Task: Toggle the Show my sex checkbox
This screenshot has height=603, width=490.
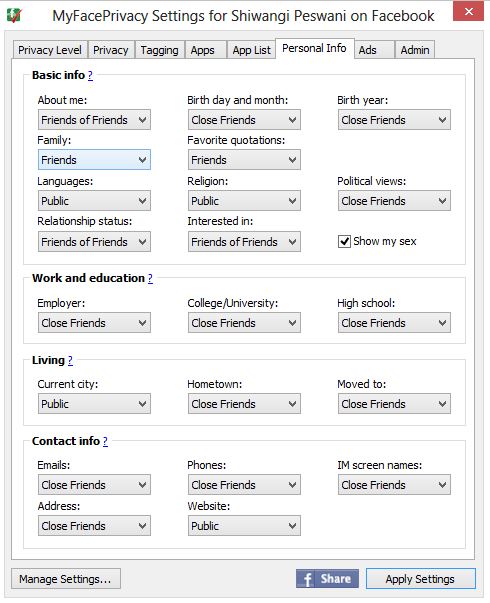Action: pyautogui.click(x=344, y=242)
